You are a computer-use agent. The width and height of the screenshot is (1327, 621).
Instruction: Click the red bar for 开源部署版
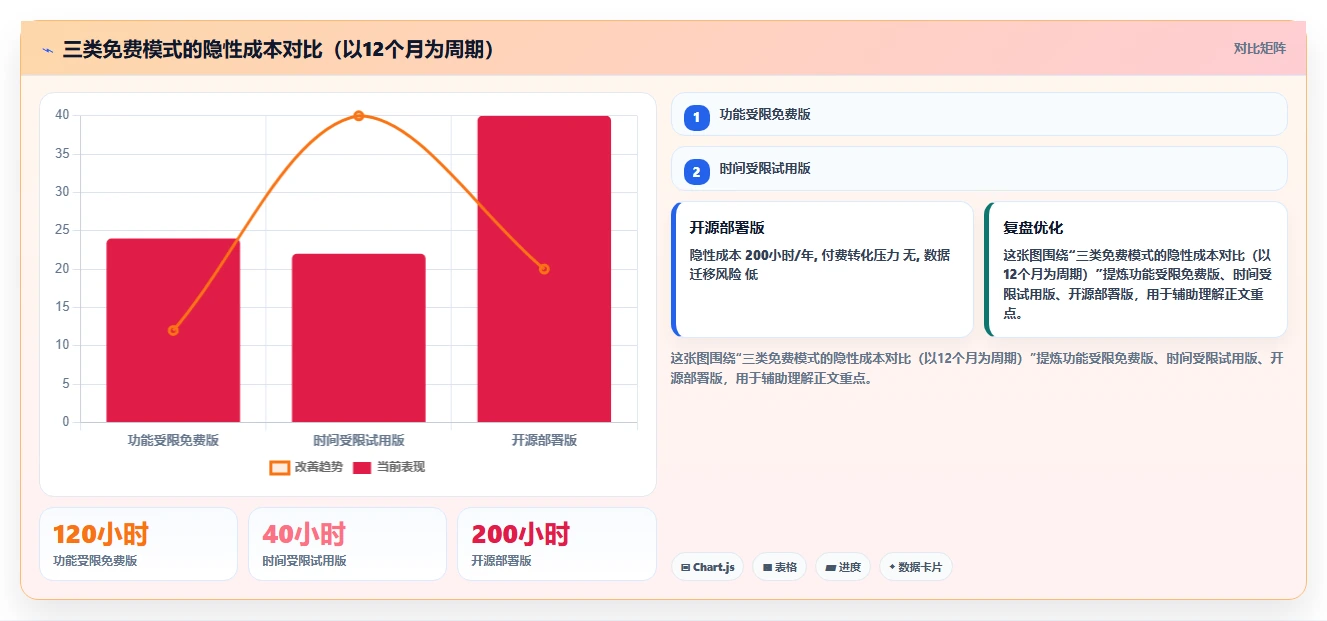[x=544, y=269]
